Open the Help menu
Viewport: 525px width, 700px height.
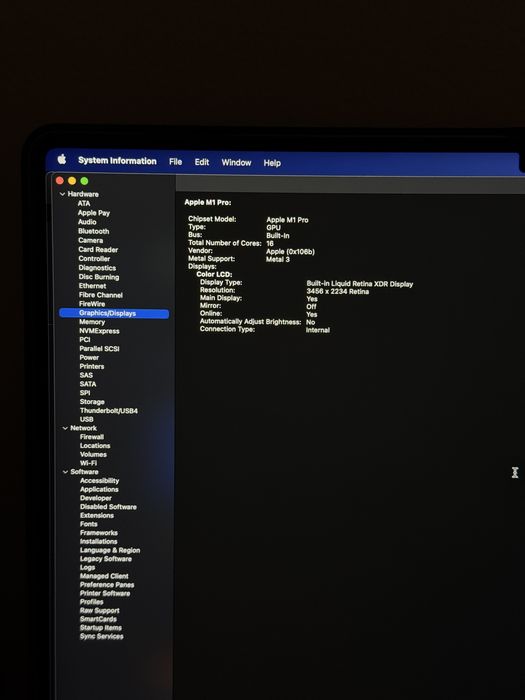pos(272,163)
